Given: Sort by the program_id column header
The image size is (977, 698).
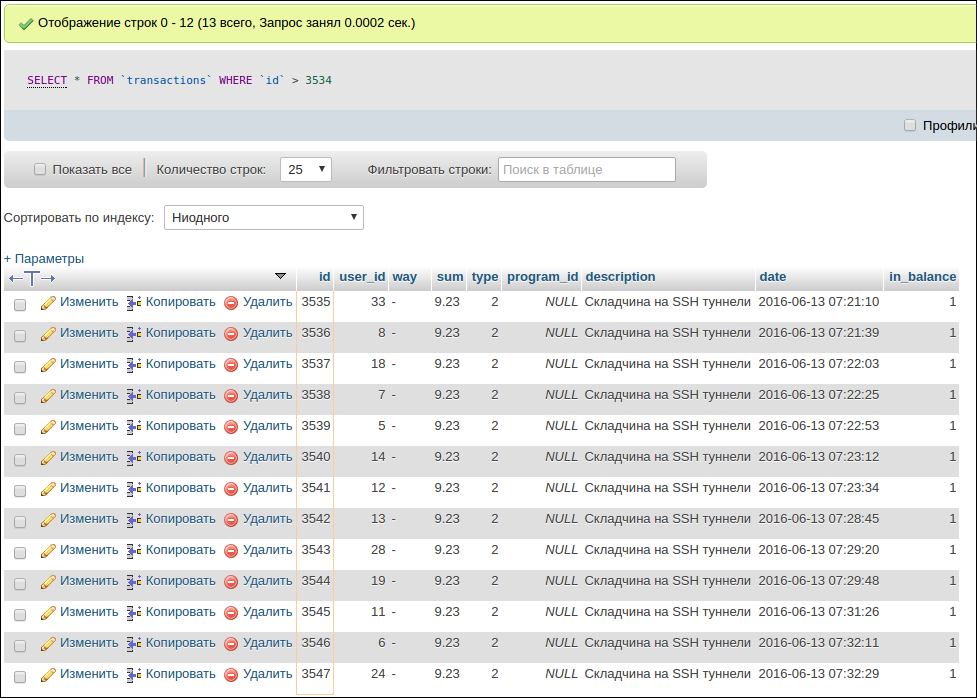Looking at the screenshot, I should pos(543,277).
